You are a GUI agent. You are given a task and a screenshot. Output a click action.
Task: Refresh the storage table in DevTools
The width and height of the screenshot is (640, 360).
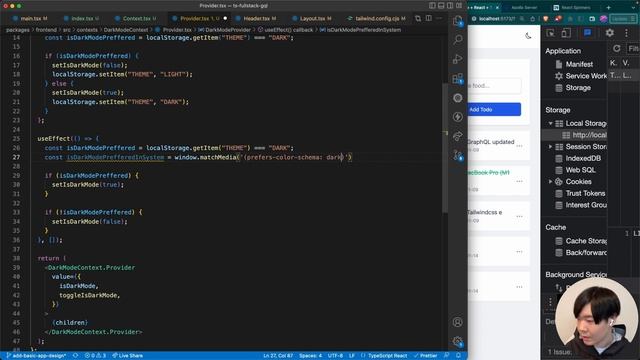tap(617, 49)
